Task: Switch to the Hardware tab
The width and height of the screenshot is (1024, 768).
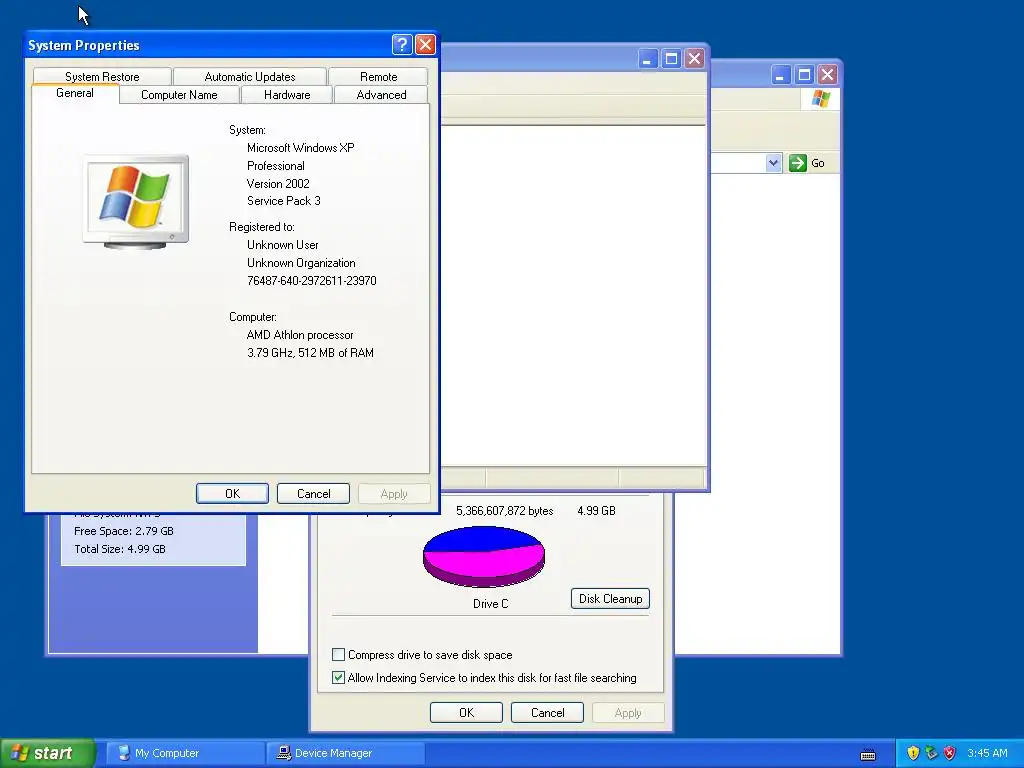Action: click(287, 95)
